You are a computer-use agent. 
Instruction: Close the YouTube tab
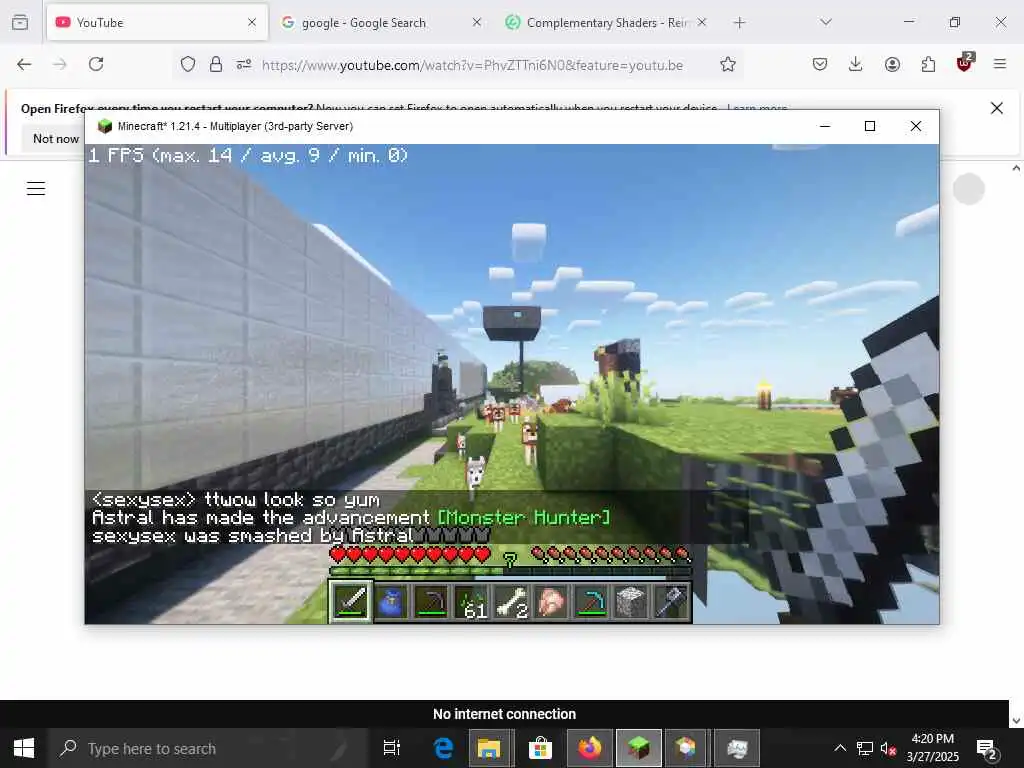[x=252, y=22]
